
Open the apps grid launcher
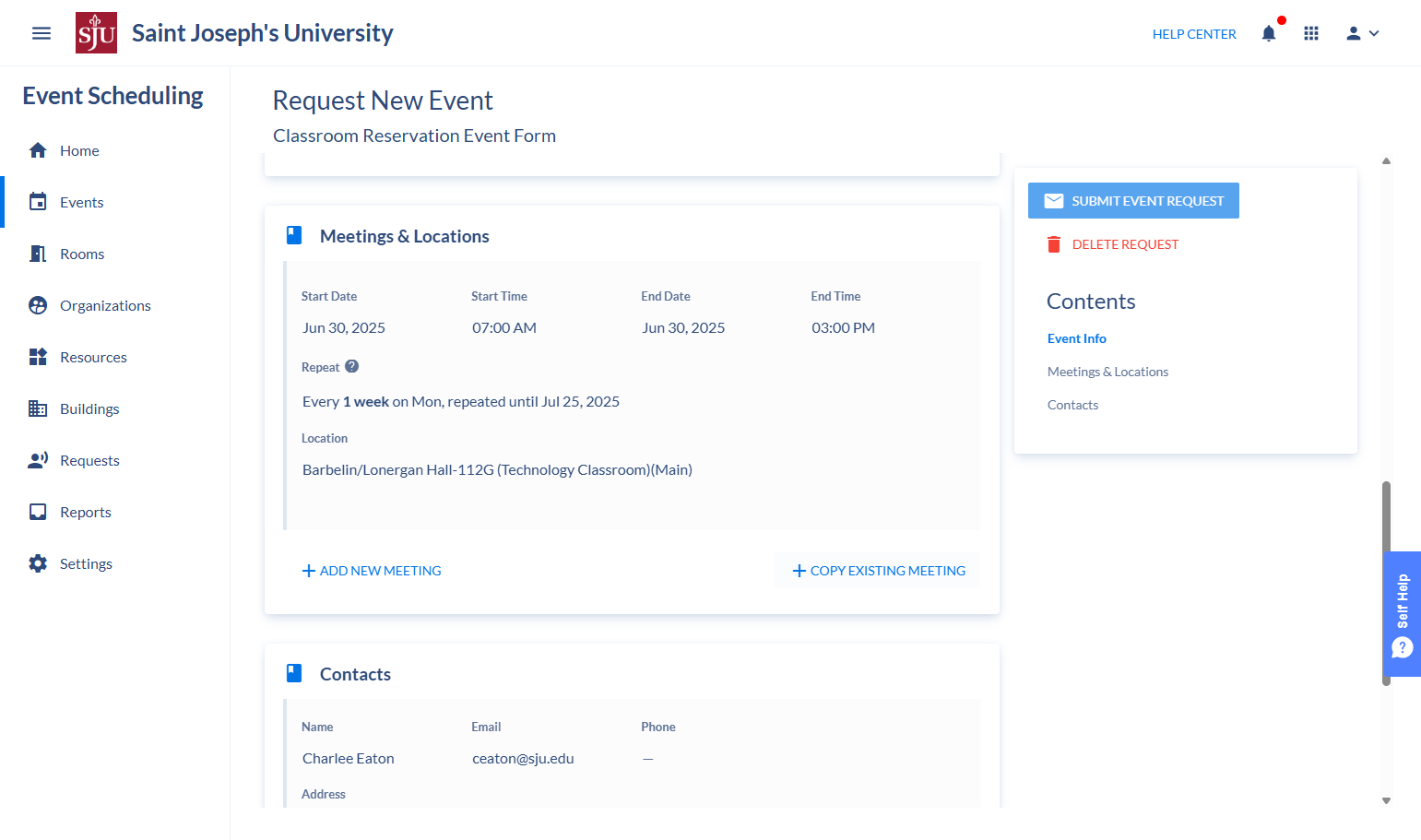click(1311, 33)
